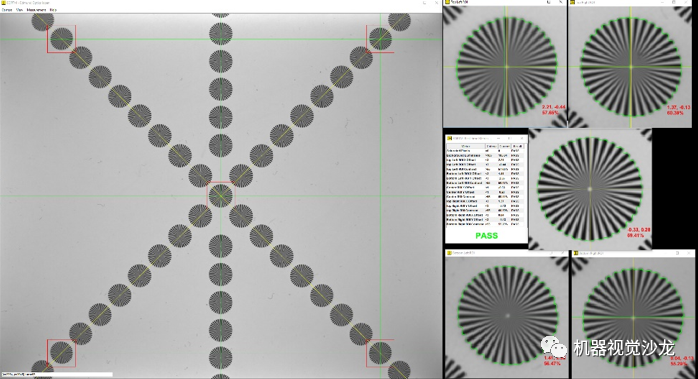This screenshot has width=698, height=379.
Task: Click the 57.66% reading on top-left star window
Action: [x=550, y=113]
